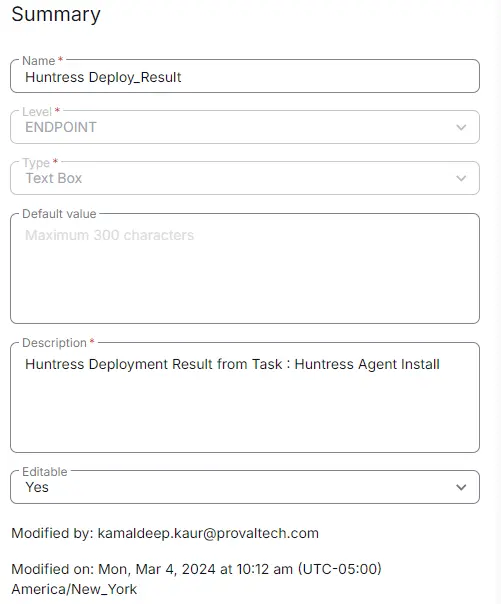Click the Editable field label
The image size is (501, 604).
pos(45,471)
